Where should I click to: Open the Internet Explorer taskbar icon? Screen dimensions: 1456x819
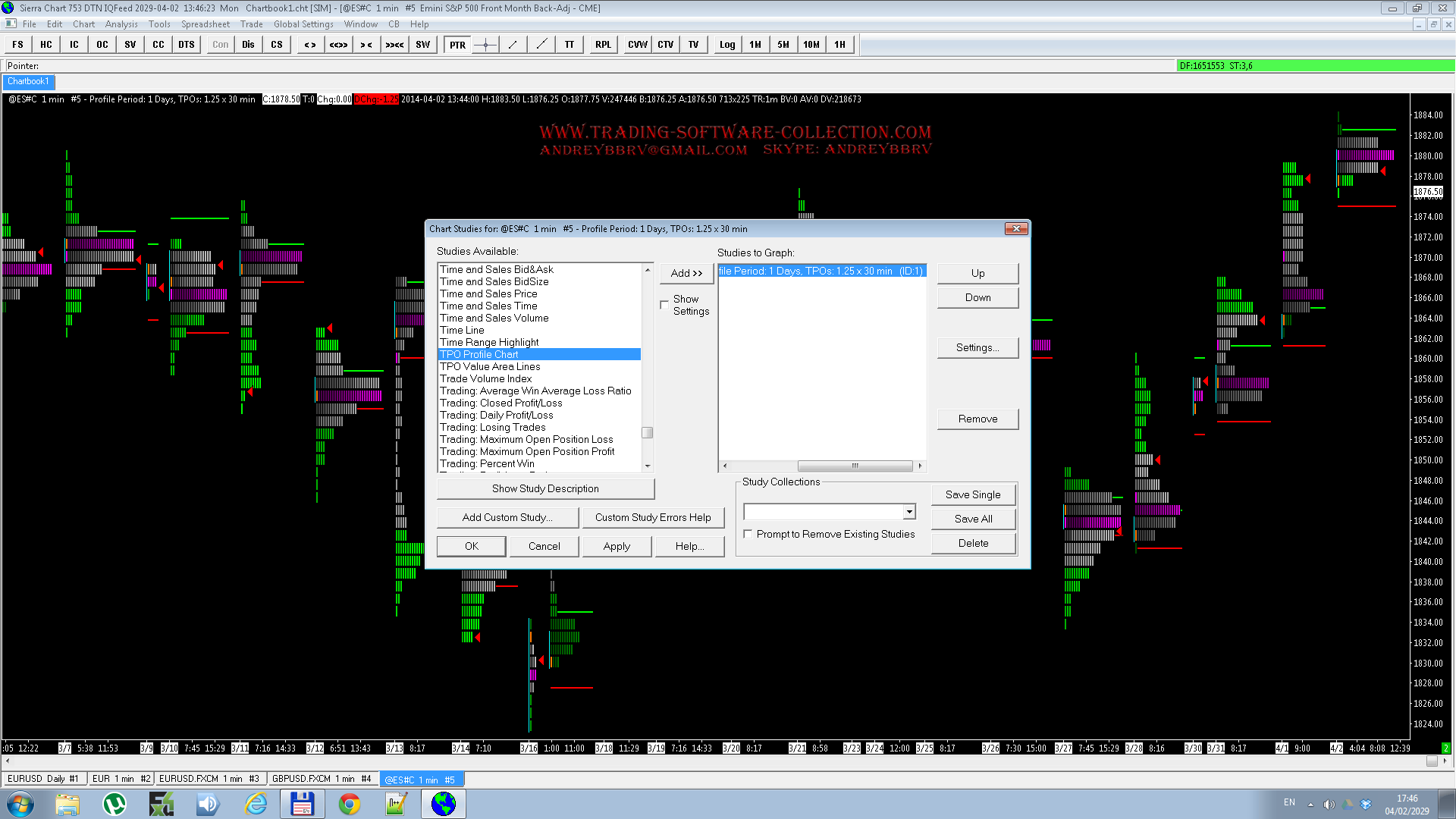pos(256,804)
